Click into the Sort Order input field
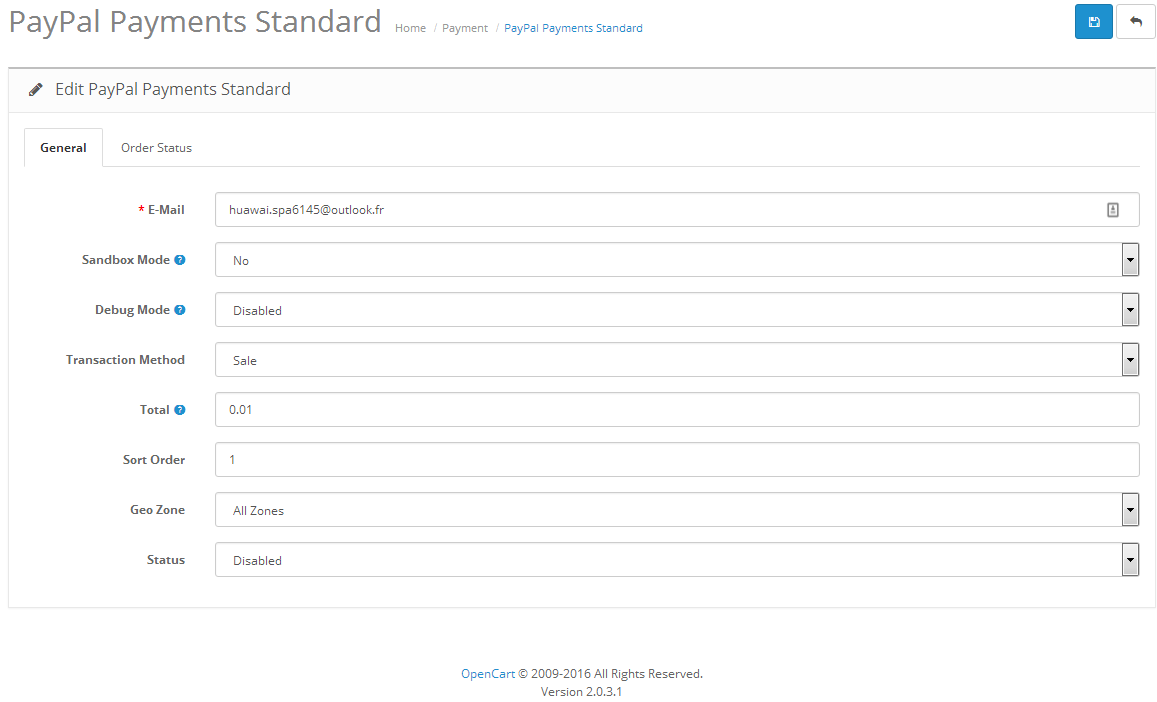Screen dimensions: 1157x702 (x=677, y=459)
